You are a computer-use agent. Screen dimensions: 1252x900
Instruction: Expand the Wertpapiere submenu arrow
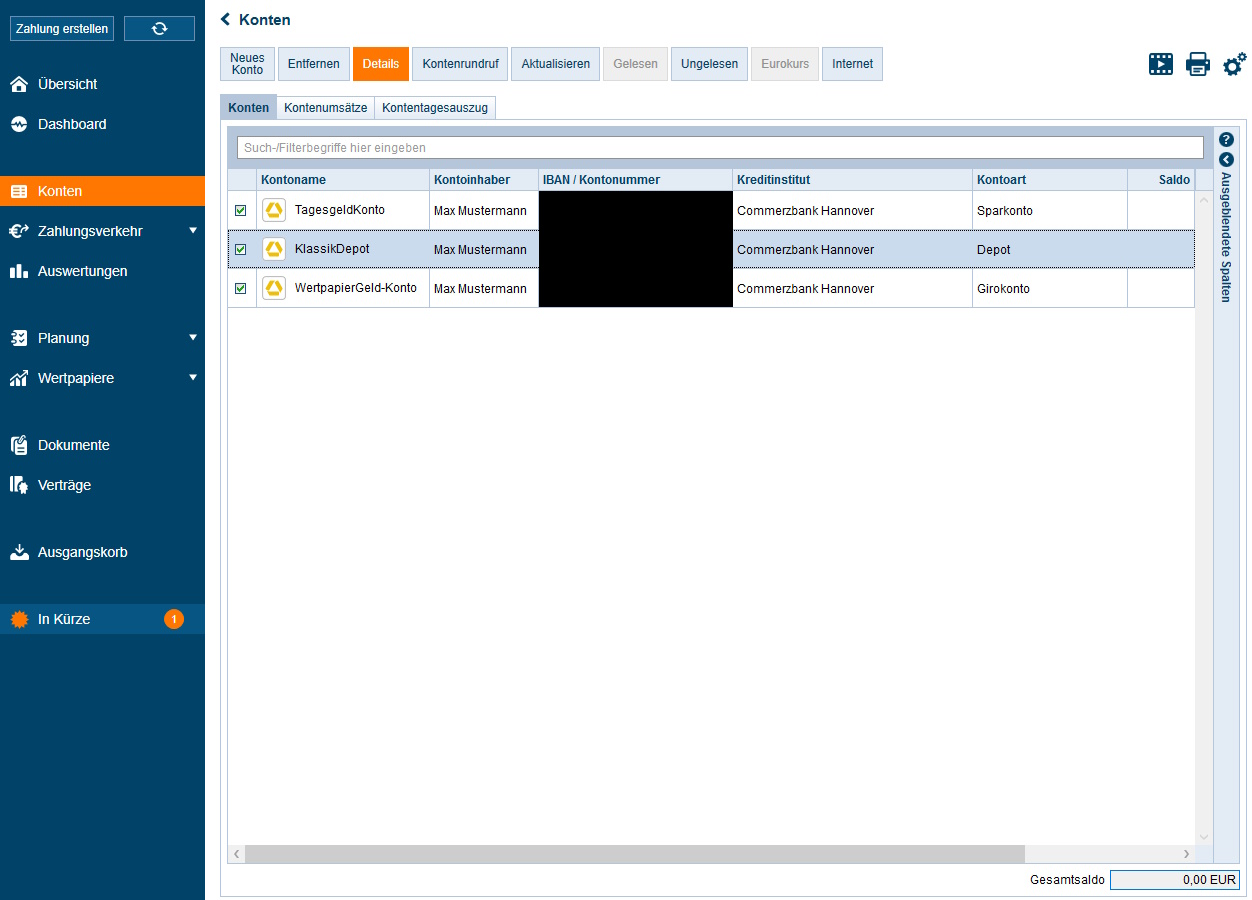coord(193,378)
